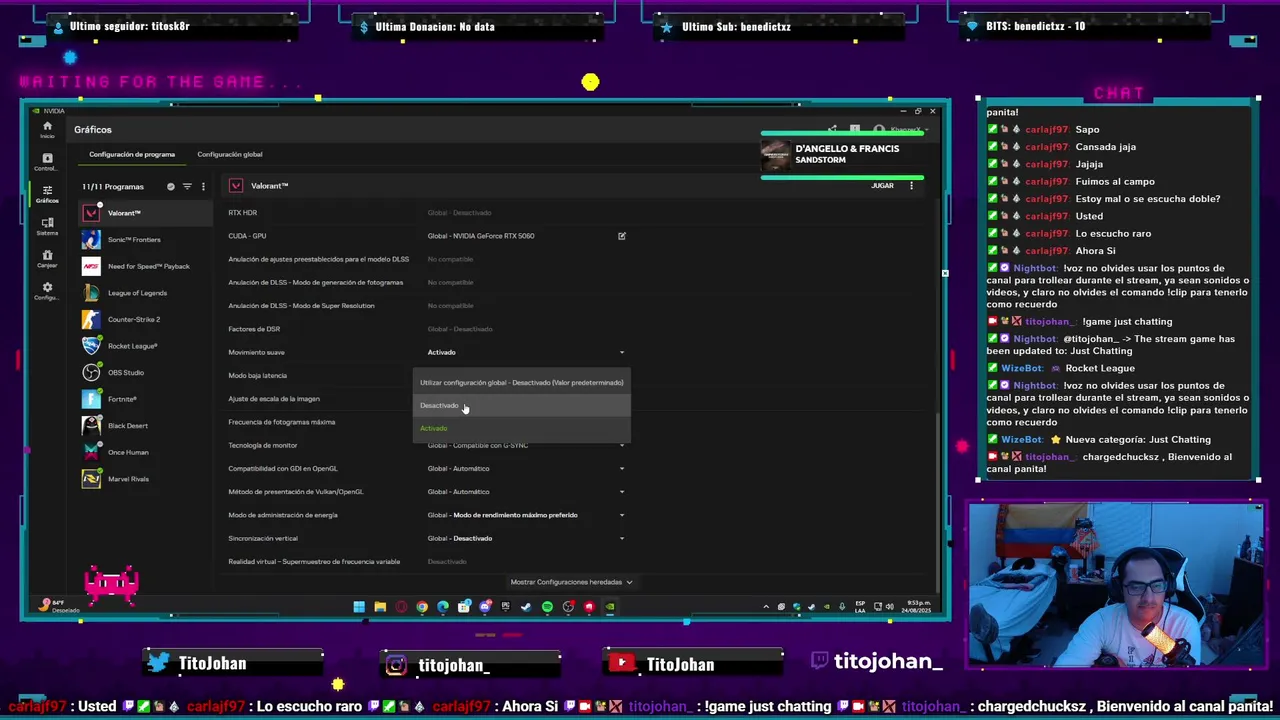
Task: Open the Canjear gift icon
Action: click(x=47, y=258)
